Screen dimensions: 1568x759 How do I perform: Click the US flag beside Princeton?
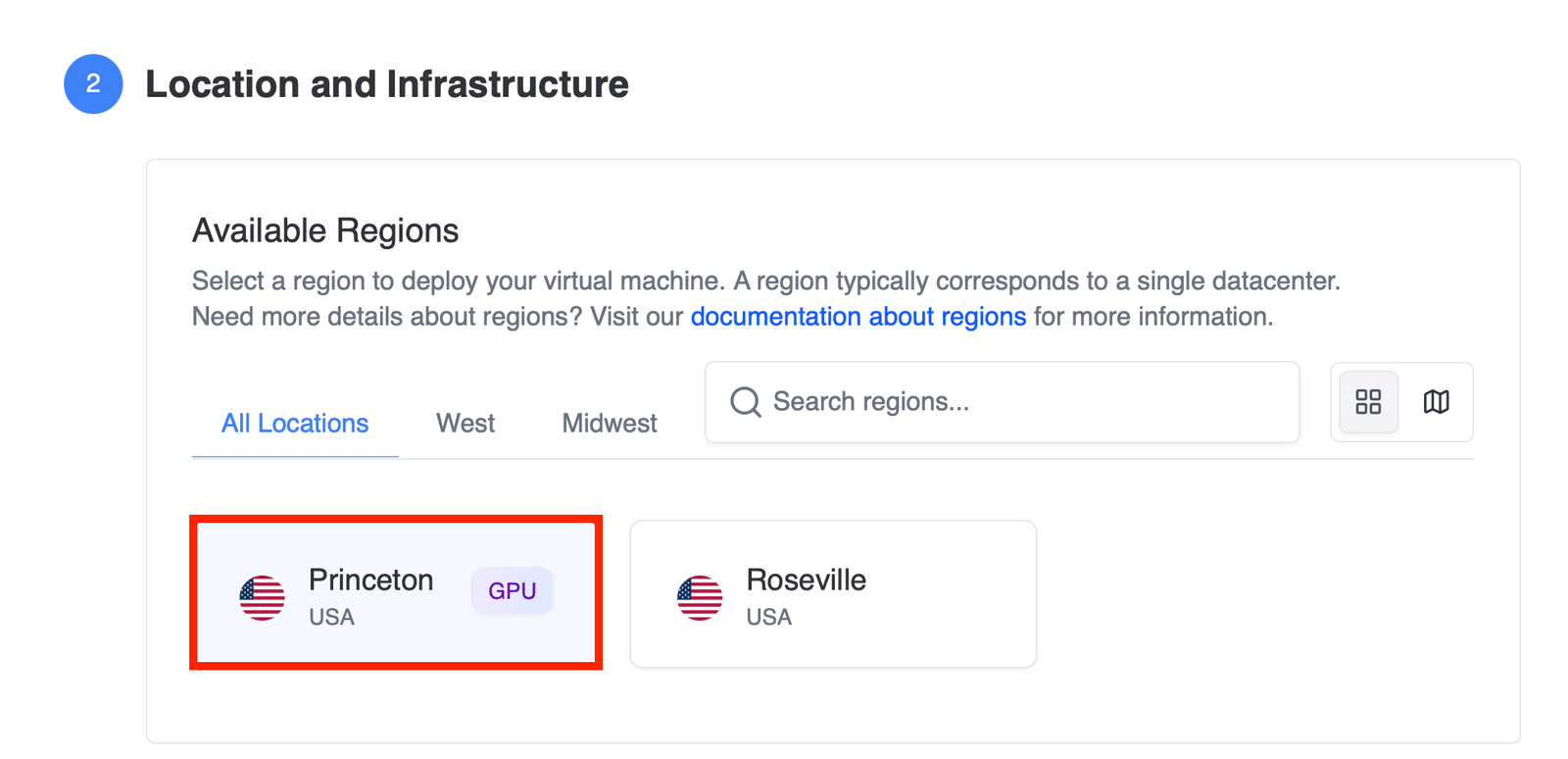click(x=263, y=597)
